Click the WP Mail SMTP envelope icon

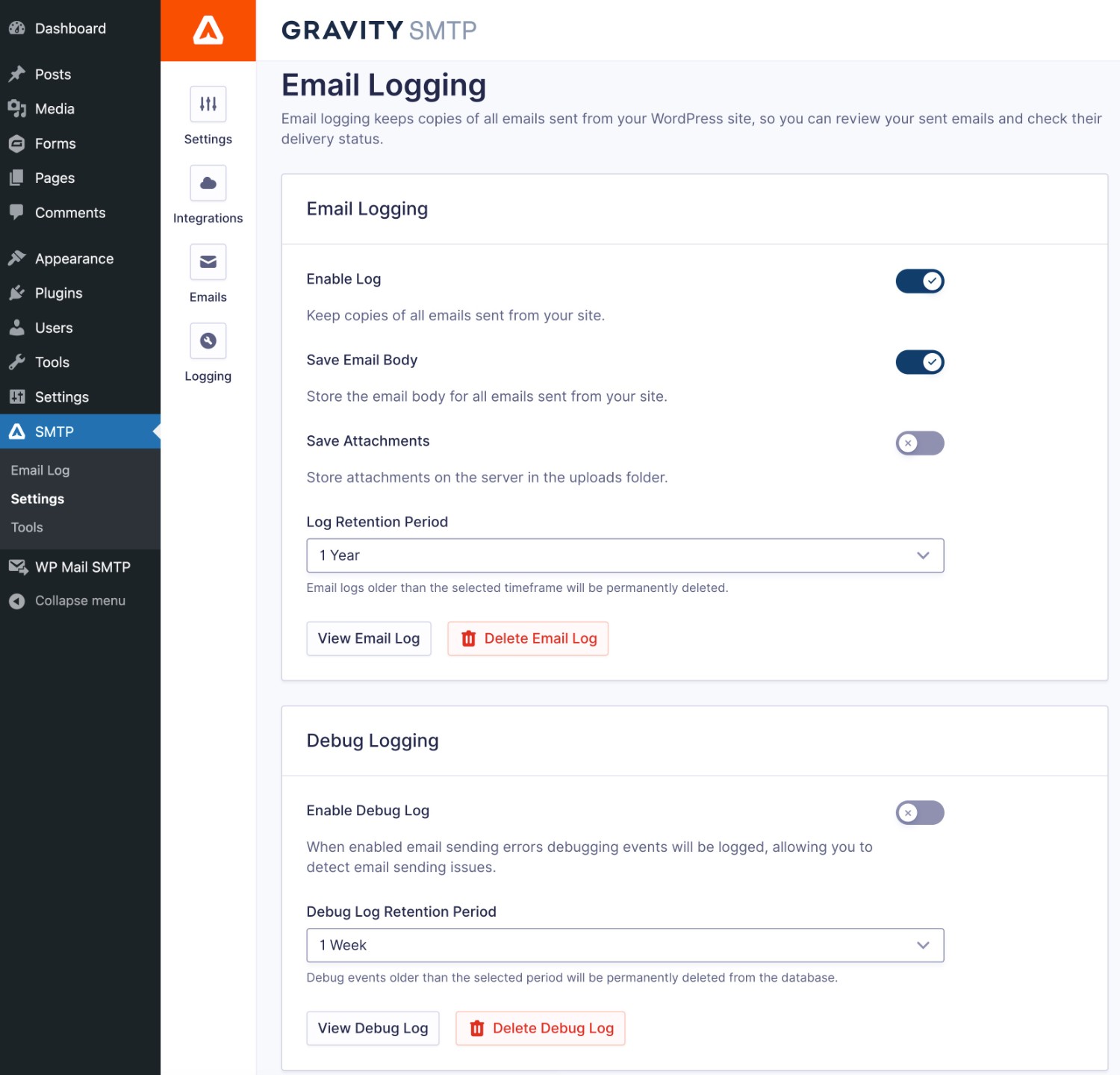18,567
